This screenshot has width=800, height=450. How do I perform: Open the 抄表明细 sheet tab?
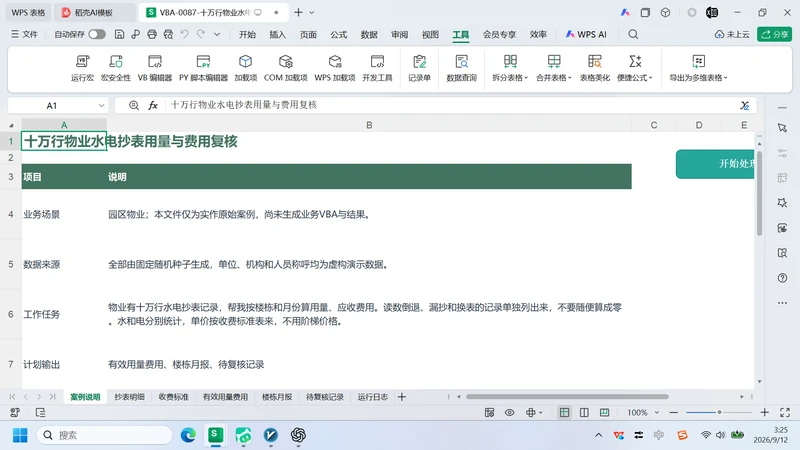pos(129,396)
